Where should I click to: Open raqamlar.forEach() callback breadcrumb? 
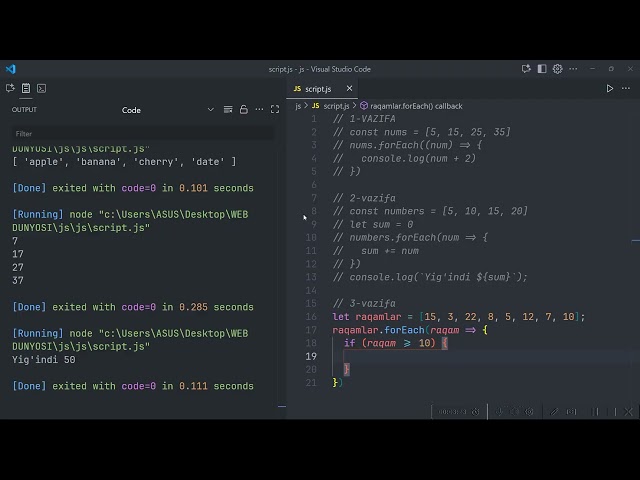tap(416, 106)
